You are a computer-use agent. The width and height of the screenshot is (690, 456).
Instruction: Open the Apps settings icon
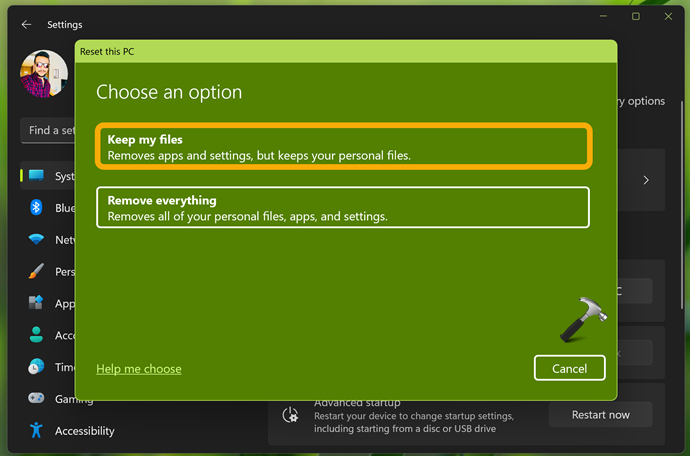pyautogui.click(x=37, y=303)
